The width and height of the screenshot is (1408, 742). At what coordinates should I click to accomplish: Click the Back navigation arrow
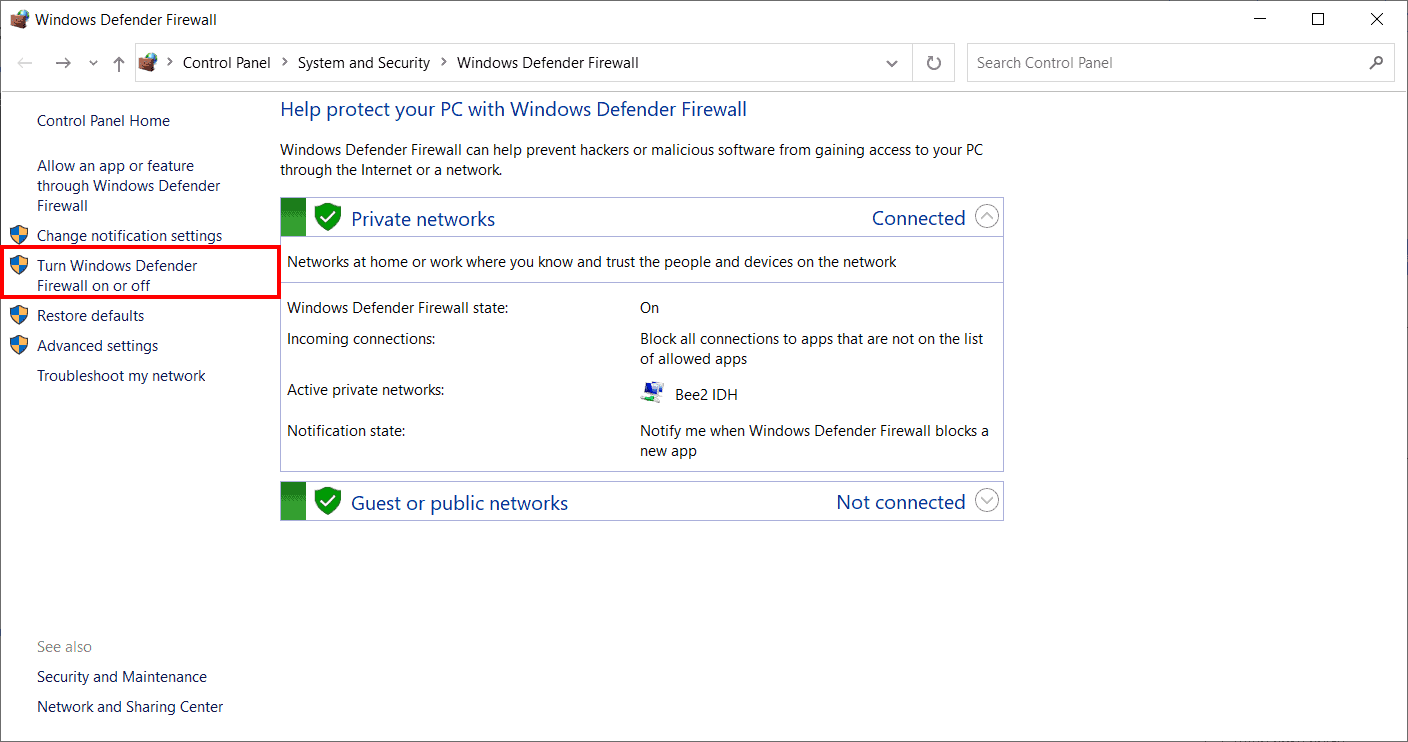[x=26, y=63]
